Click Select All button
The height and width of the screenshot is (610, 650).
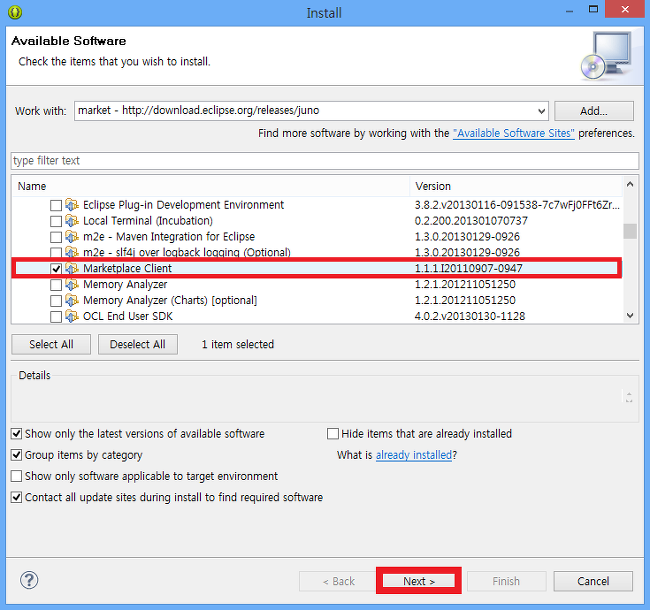pos(51,344)
